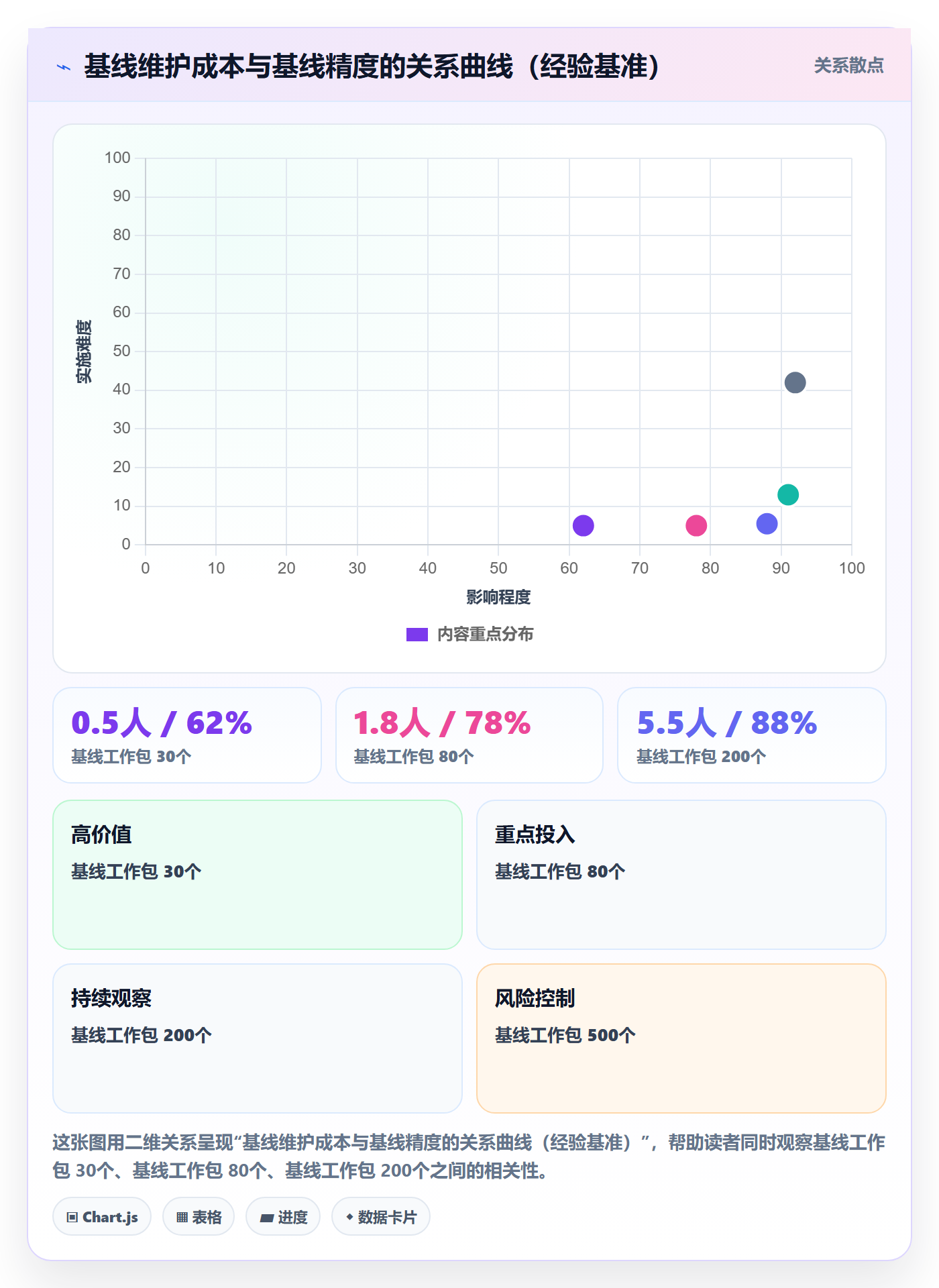Click the description paragraph starting with 这张图用二维关系
Viewport: 939px width, 1288px height.
click(x=469, y=1157)
